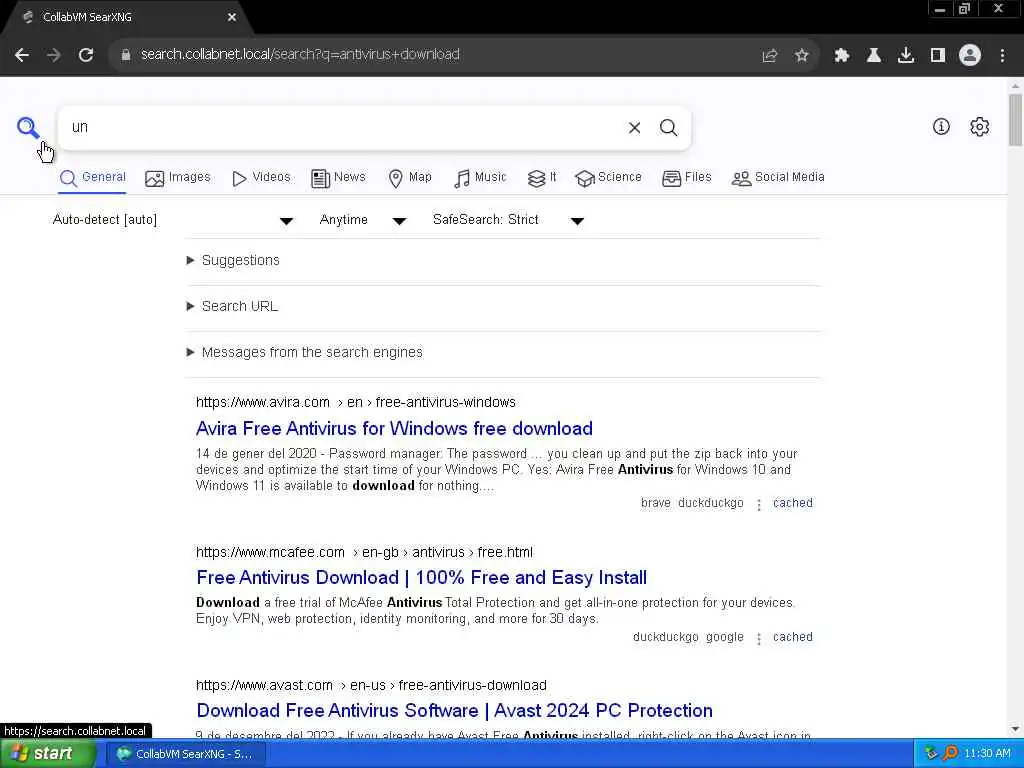This screenshot has height=768, width=1024.
Task: Open the Auto-detect language dropdown
Action: click(x=173, y=220)
